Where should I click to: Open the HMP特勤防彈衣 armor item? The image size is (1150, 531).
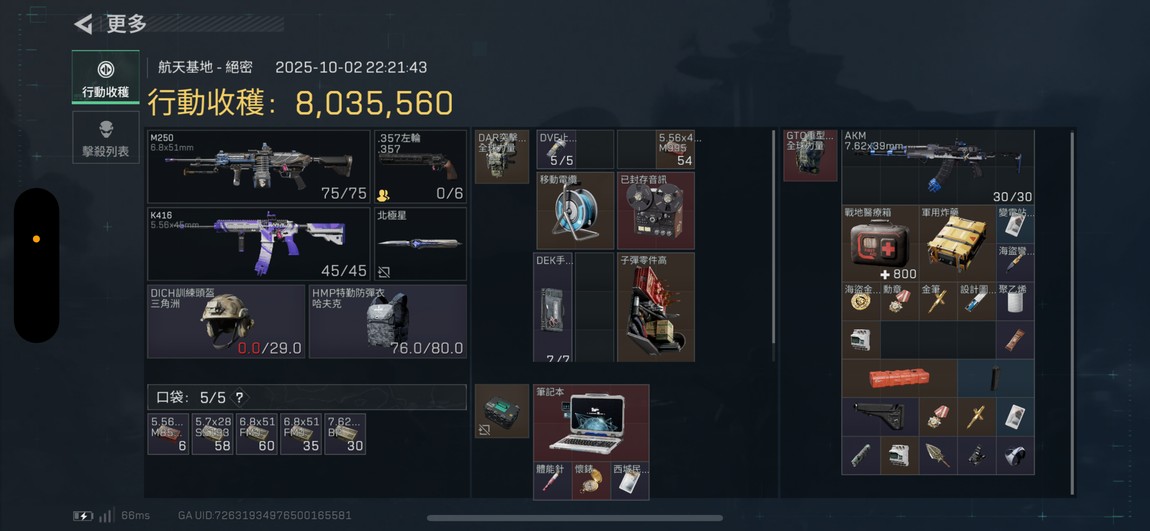tap(388, 321)
